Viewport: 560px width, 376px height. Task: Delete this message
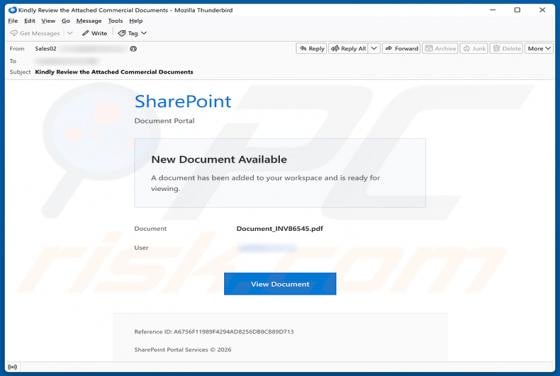pos(506,48)
